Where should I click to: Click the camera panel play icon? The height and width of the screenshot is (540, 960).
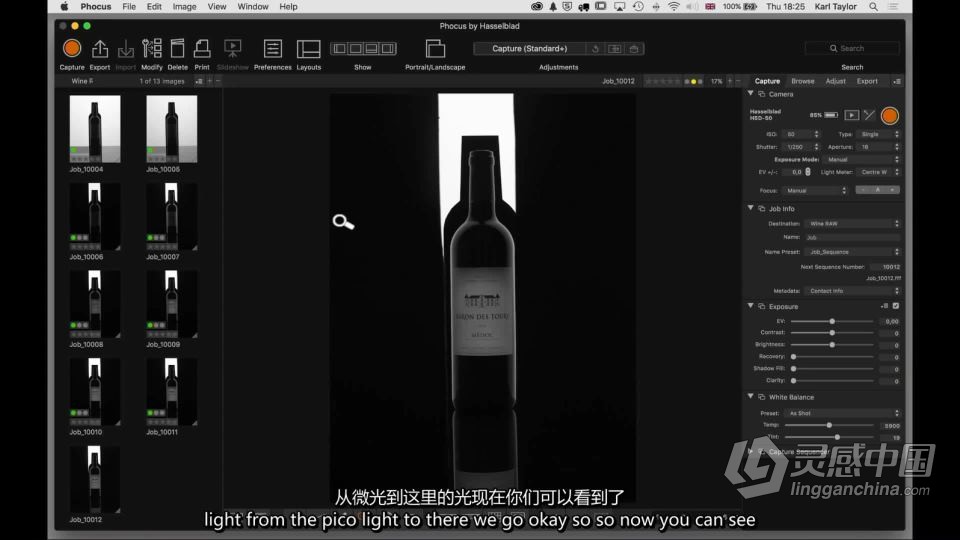point(851,115)
